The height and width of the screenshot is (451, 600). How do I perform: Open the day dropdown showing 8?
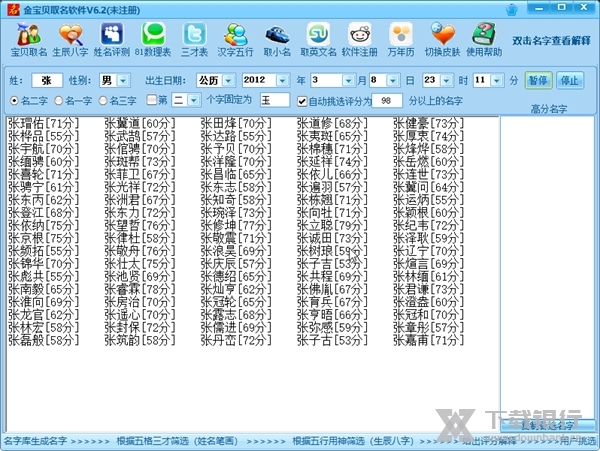[x=393, y=80]
